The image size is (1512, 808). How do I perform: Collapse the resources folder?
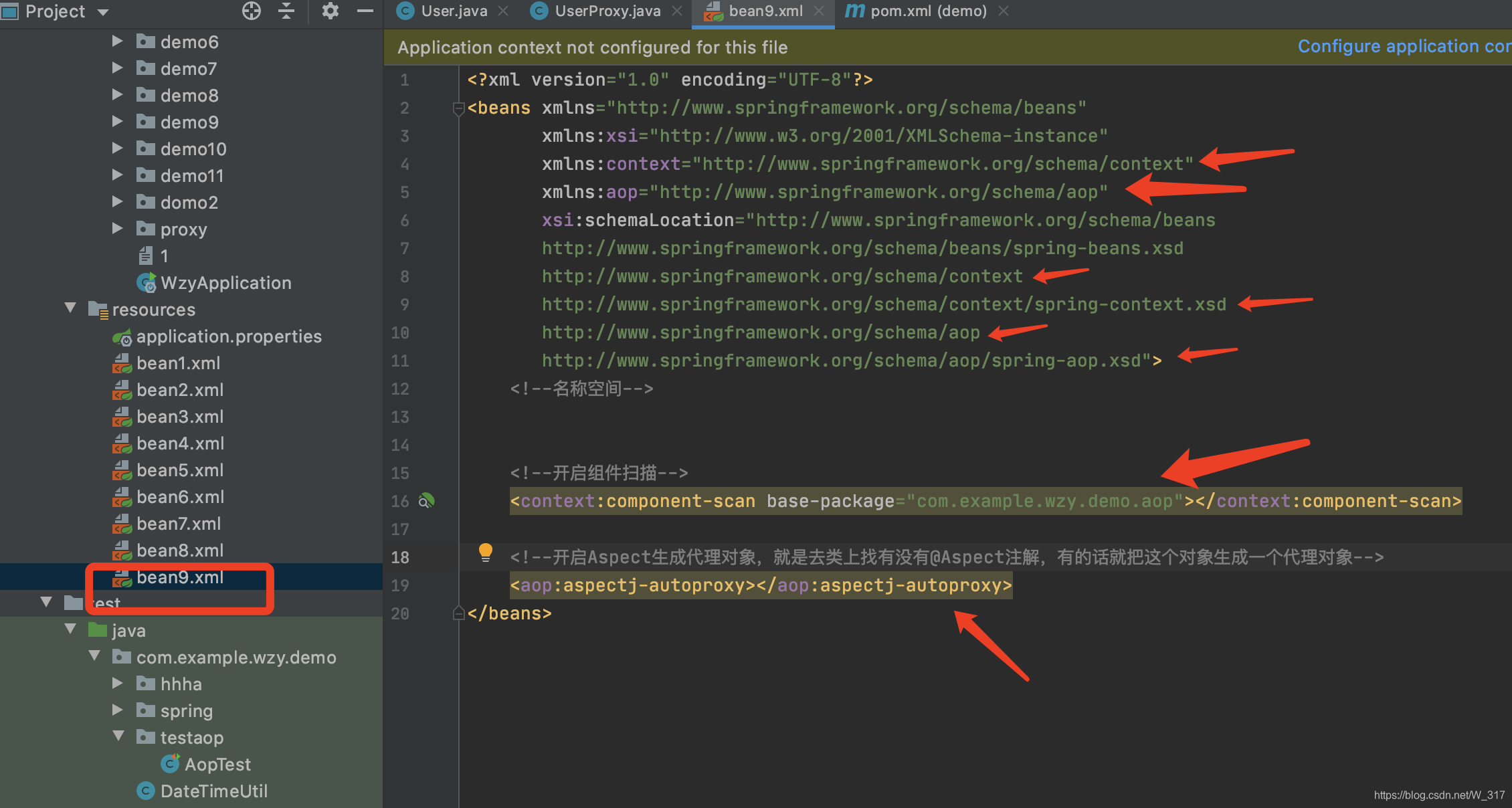[70, 308]
